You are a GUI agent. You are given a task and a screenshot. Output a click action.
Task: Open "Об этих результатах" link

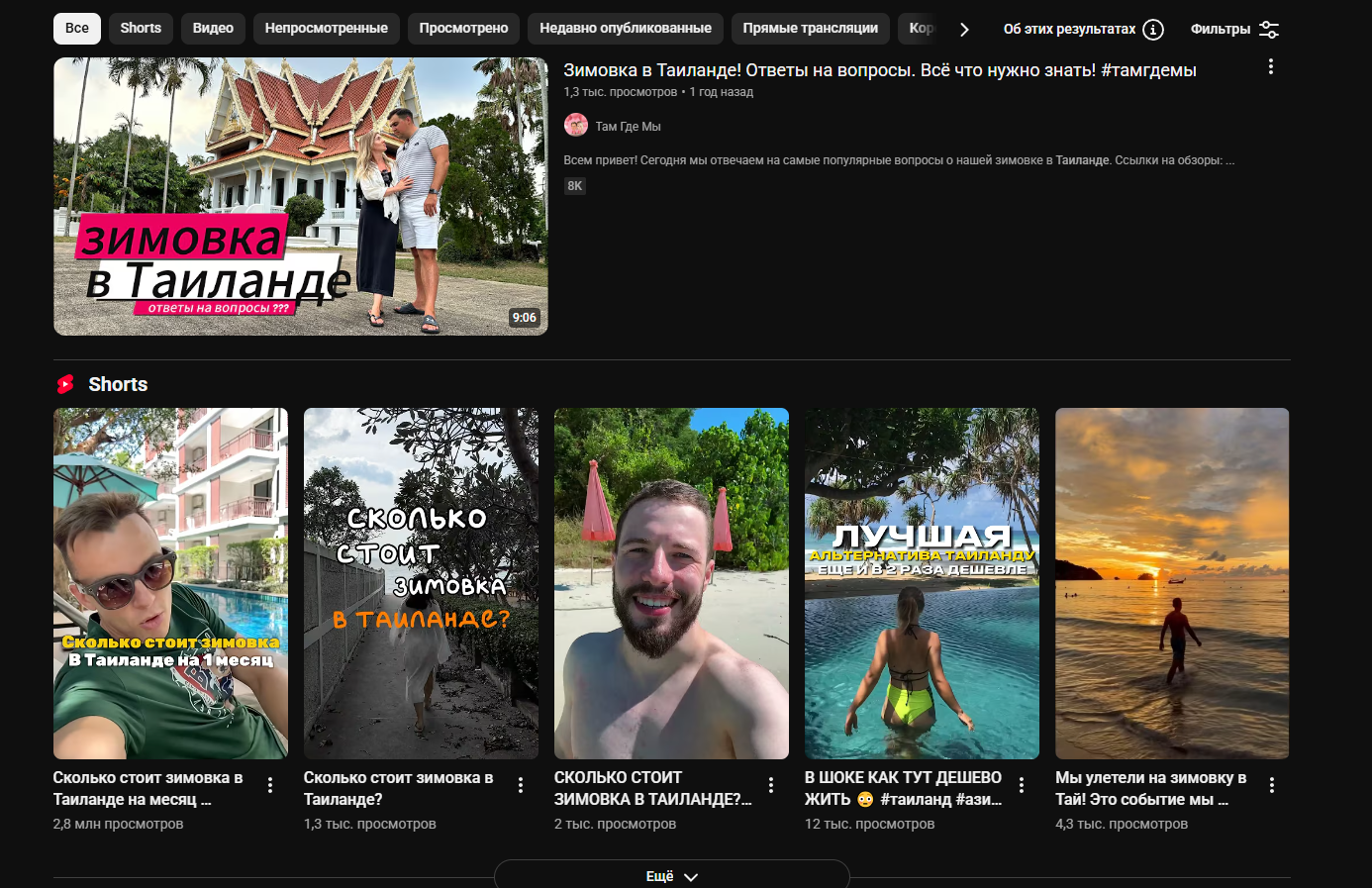(1069, 30)
